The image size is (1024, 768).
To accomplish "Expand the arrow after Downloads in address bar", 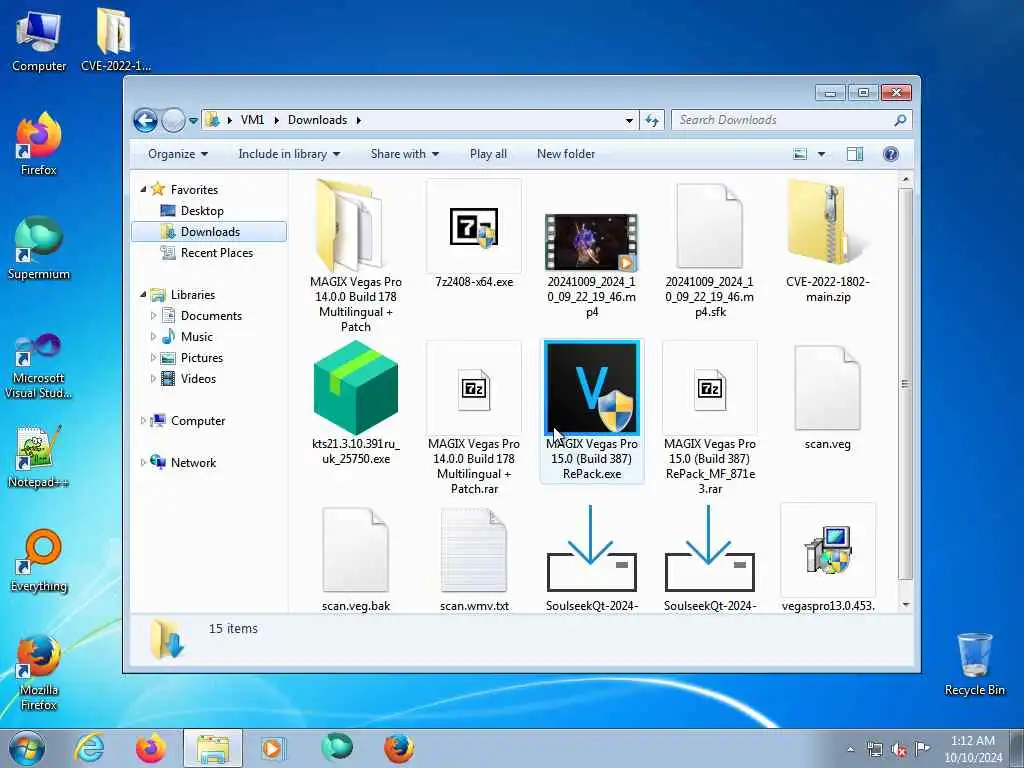I will 359,120.
